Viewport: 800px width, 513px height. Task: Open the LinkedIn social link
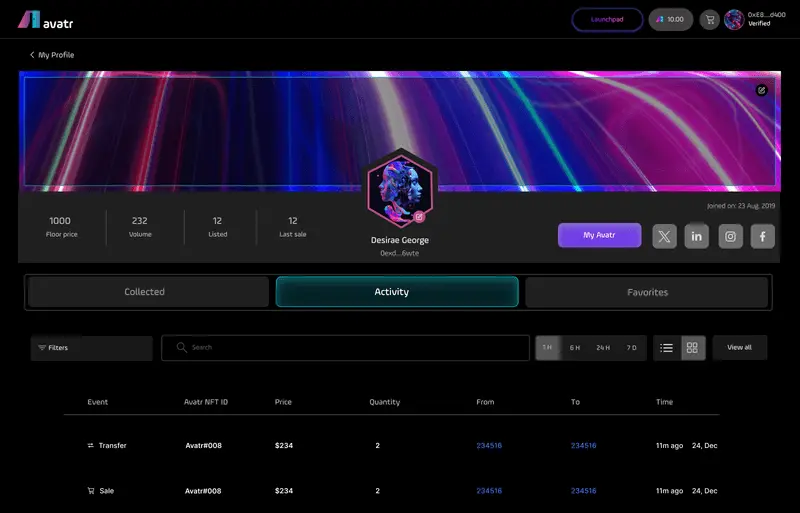click(x=697, y=236)
